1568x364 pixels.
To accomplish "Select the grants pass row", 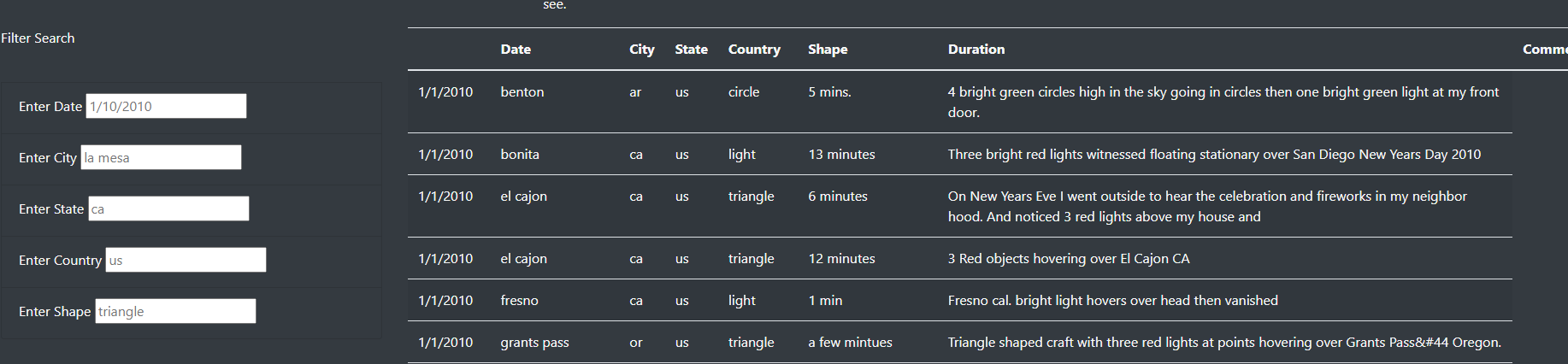I will (959, 343).
